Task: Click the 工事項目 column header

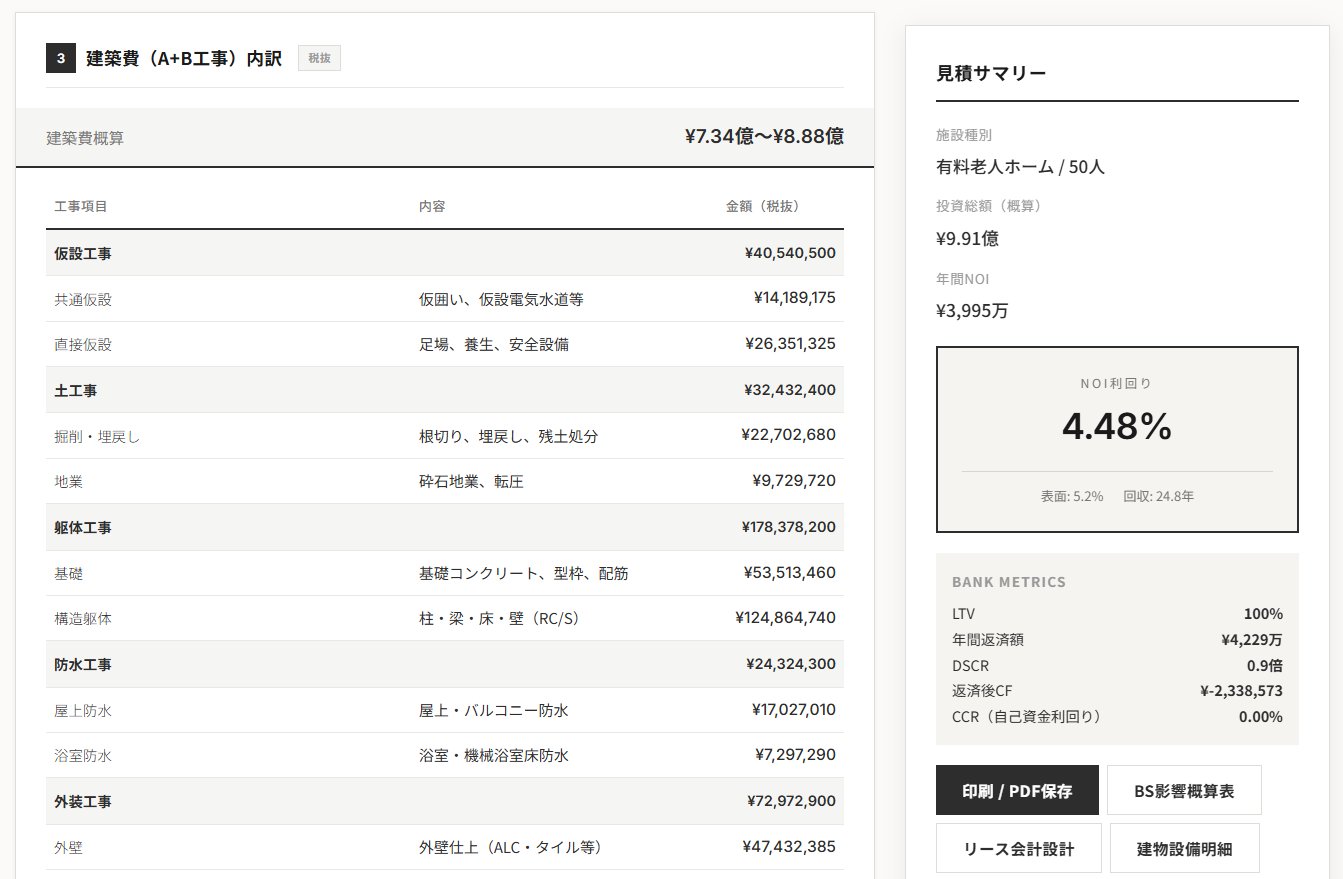Action: click(x=81, y=206)
